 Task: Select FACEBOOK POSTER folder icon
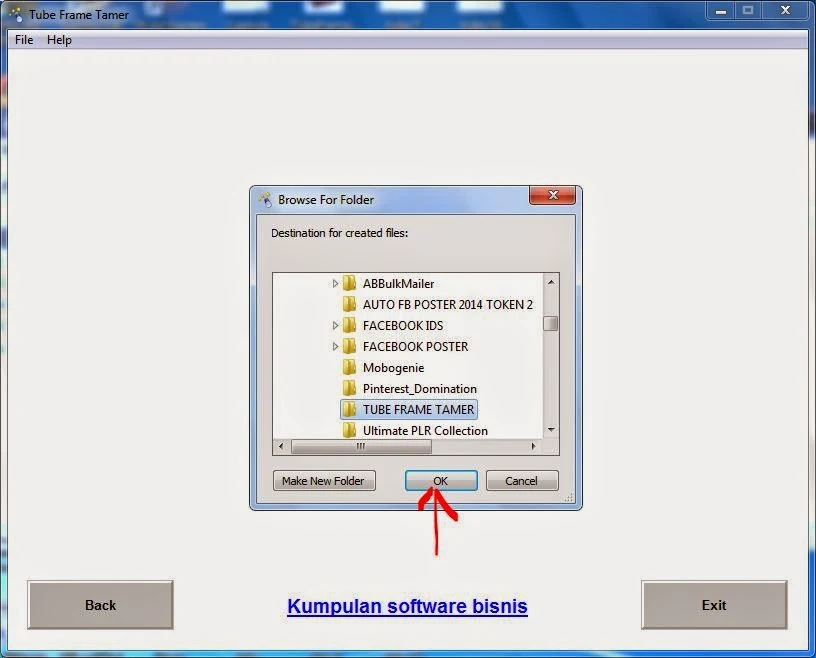coord(350,346)
